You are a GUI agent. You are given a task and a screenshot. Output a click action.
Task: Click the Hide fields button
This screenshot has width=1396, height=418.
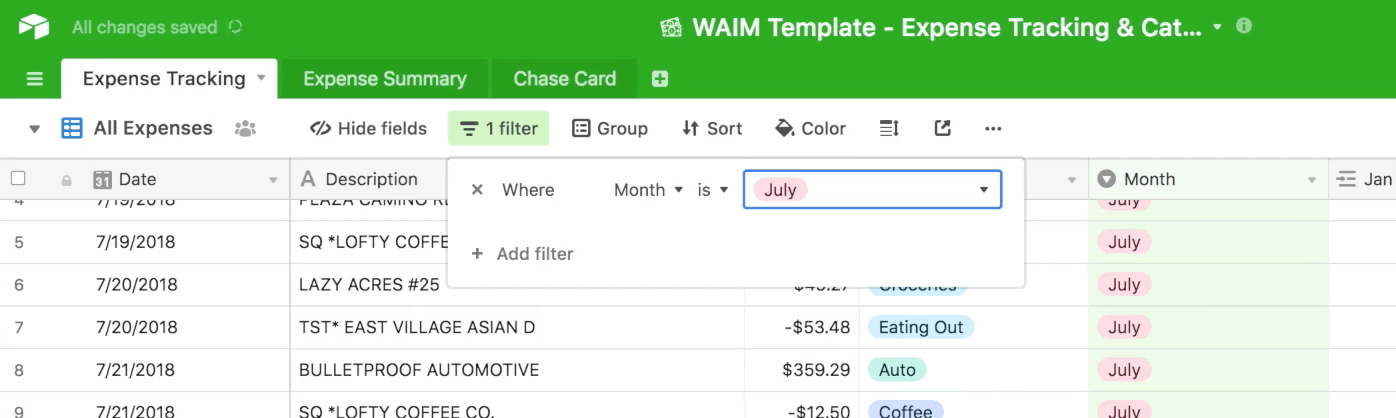[x=368, y=128]
